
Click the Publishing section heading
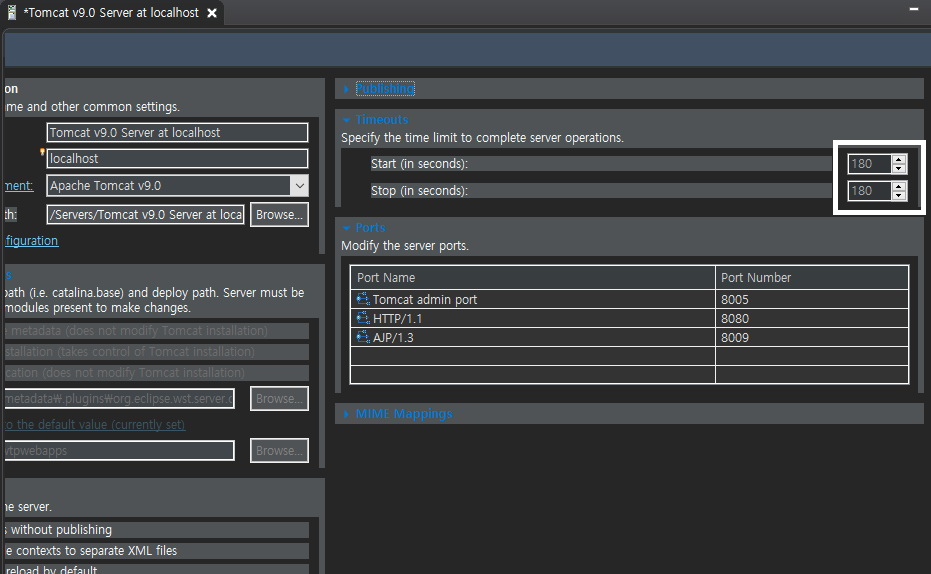[385, 88]
